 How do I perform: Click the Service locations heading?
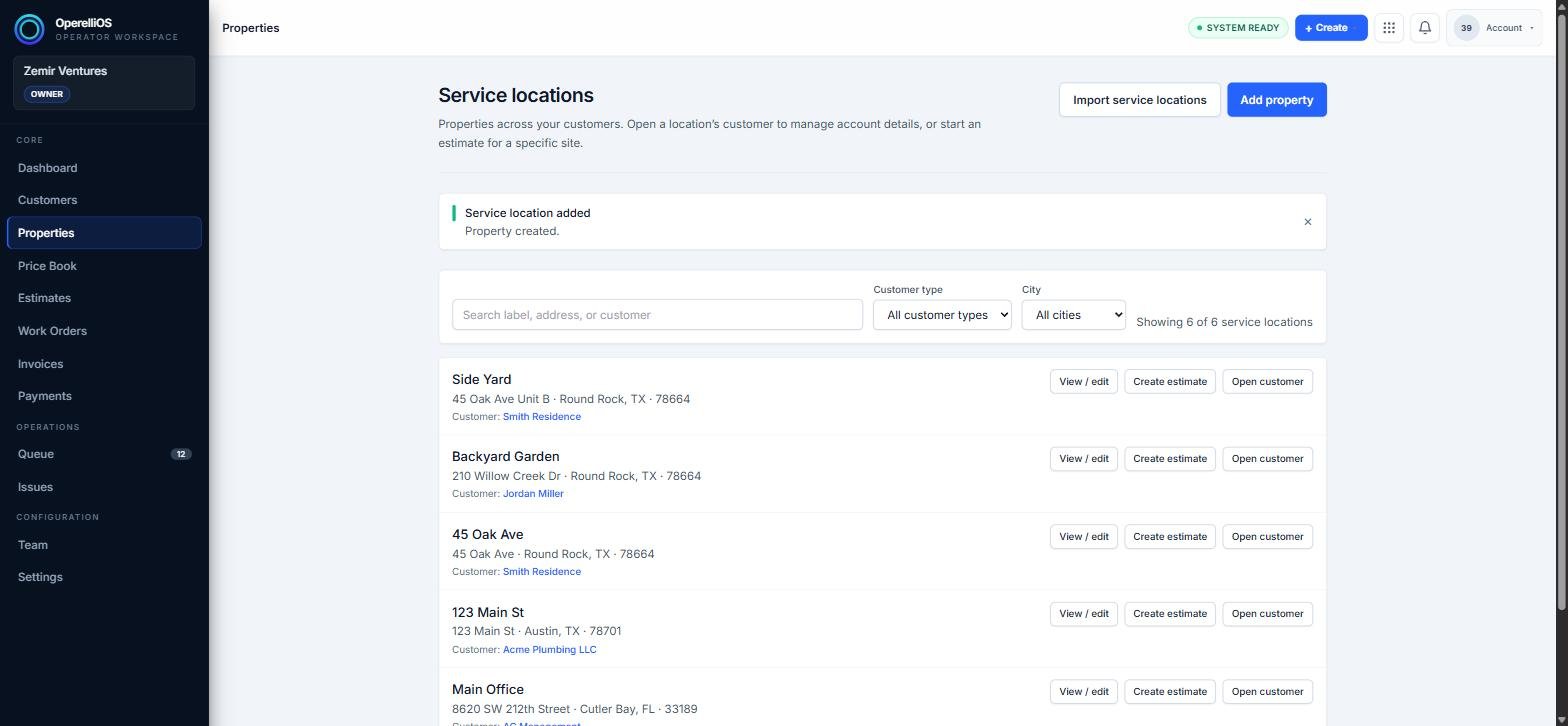(516, 95)
